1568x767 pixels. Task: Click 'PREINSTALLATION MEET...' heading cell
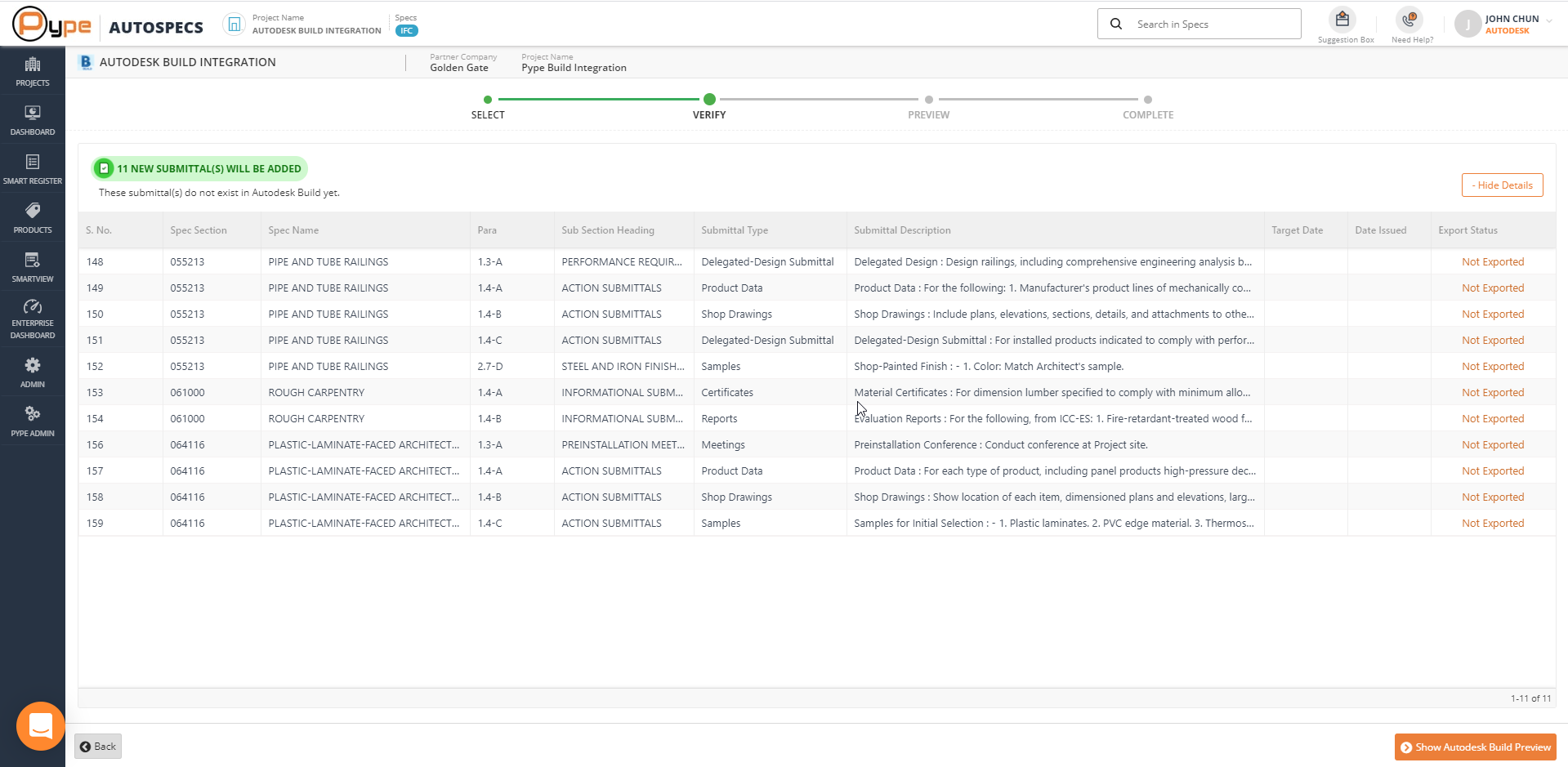coord(623,445)
